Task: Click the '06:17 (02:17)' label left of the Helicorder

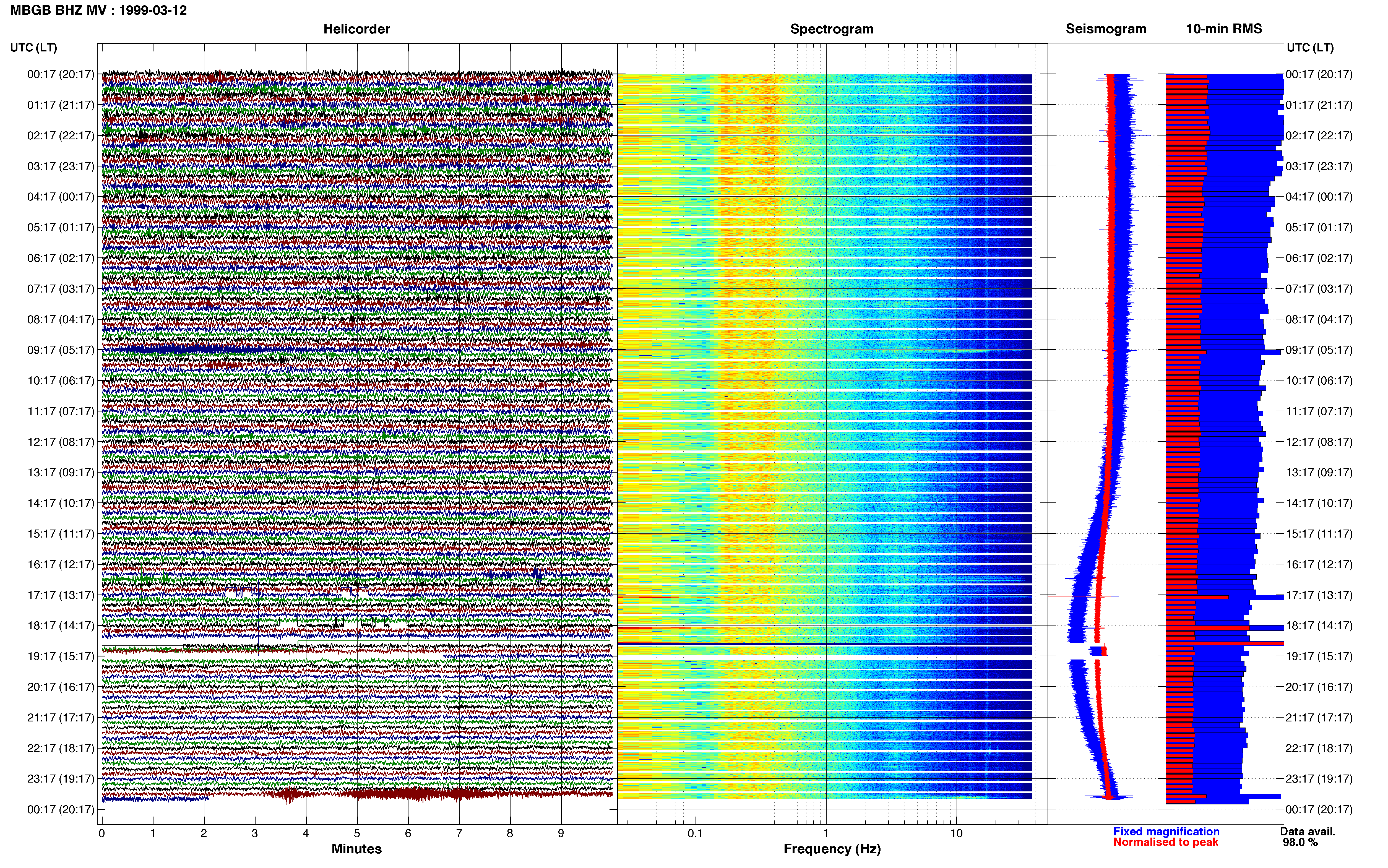Action: (61, 258)
